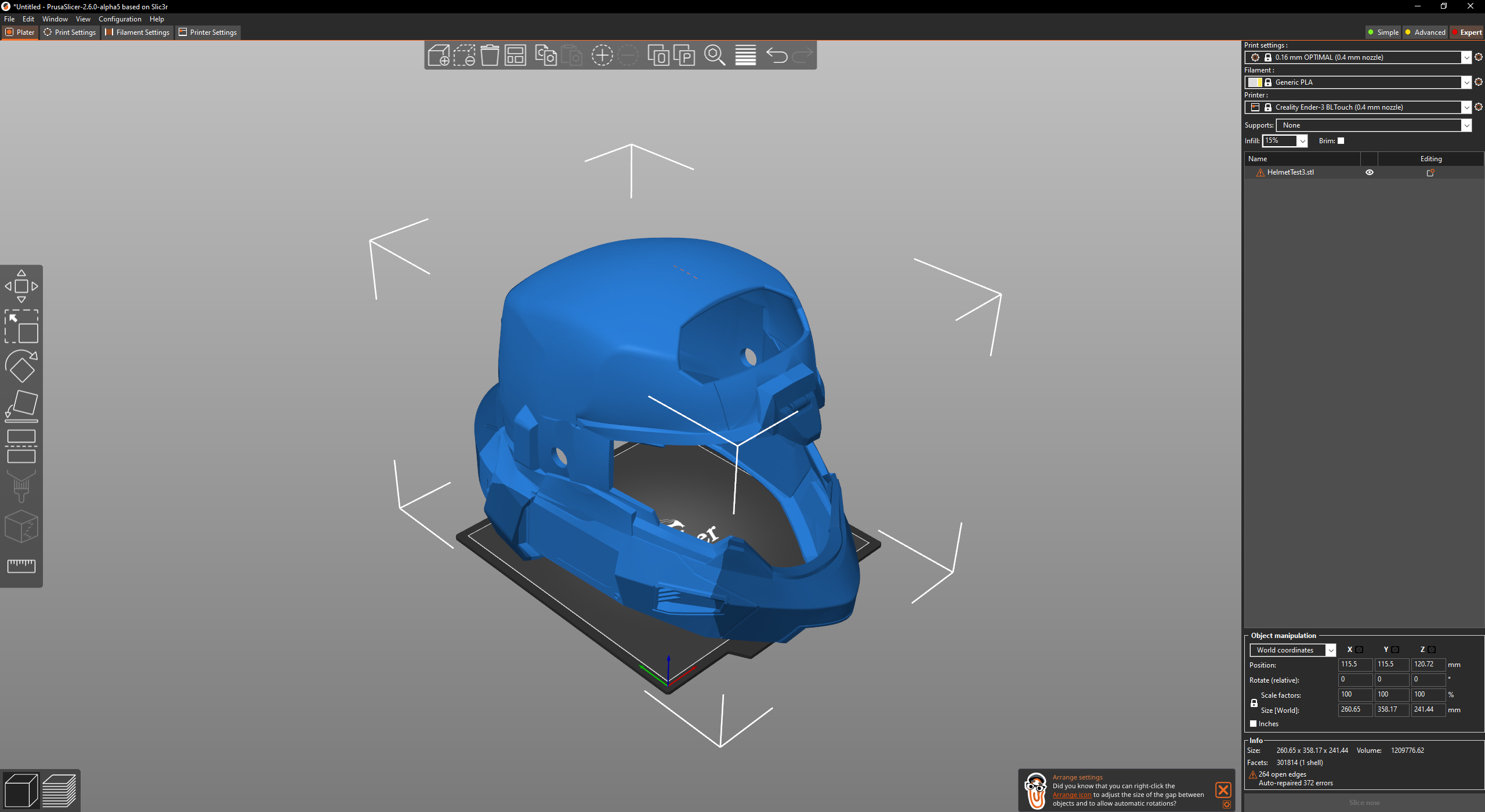This screenshot has width=1485, height=812.
Task: Open the Print settings preset dropdown
Action: click(1466, 57)
